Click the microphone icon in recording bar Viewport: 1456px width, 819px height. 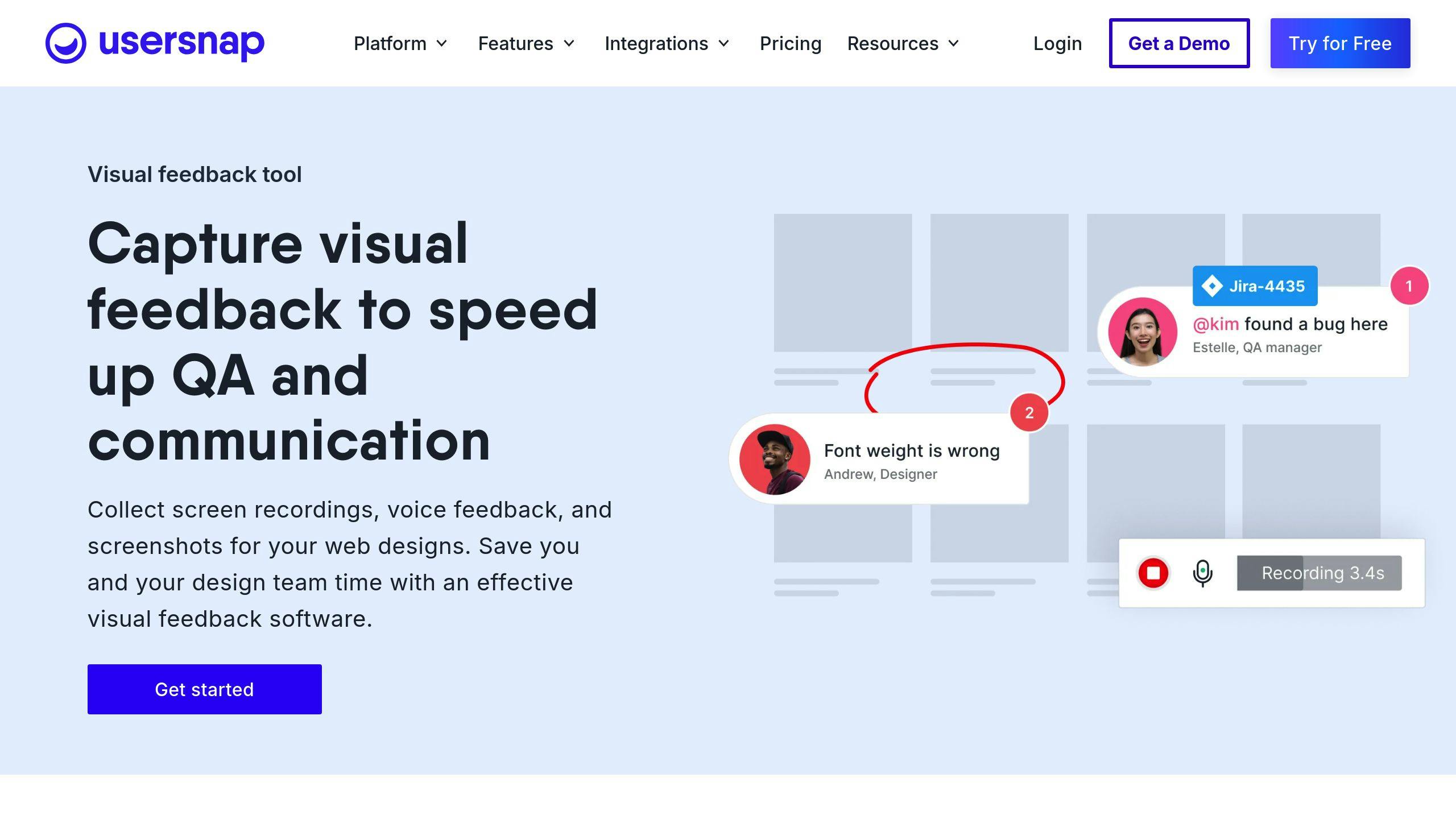(1203, 573)
